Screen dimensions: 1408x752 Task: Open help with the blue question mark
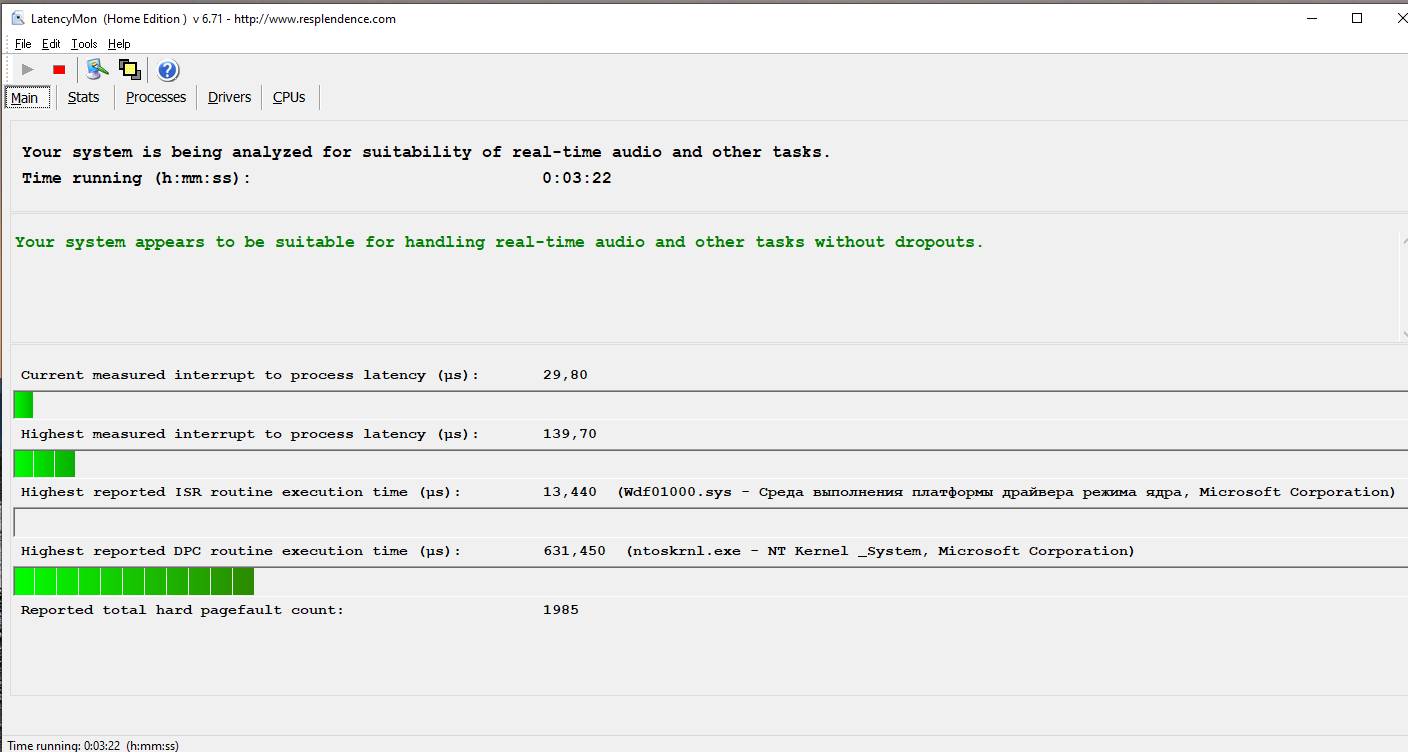tap(168, 70)
